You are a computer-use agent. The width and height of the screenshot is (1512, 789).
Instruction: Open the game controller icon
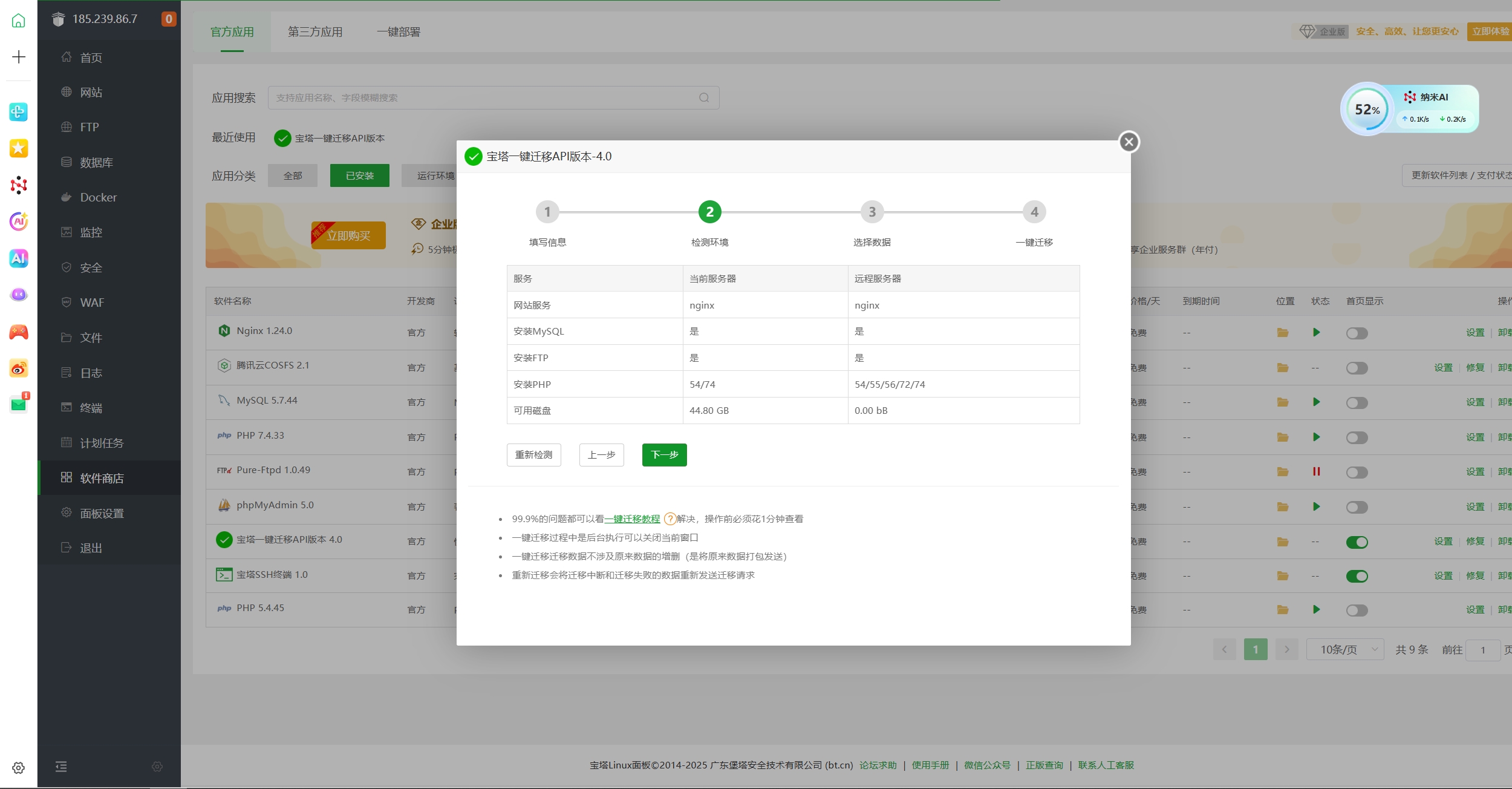19,332
